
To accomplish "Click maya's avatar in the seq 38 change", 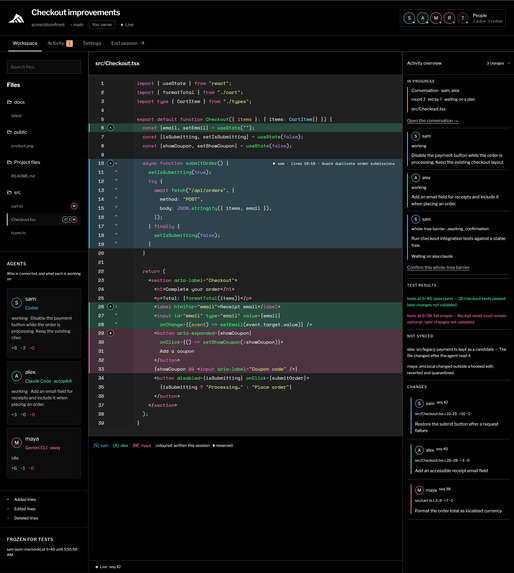I will pos(419,490).
